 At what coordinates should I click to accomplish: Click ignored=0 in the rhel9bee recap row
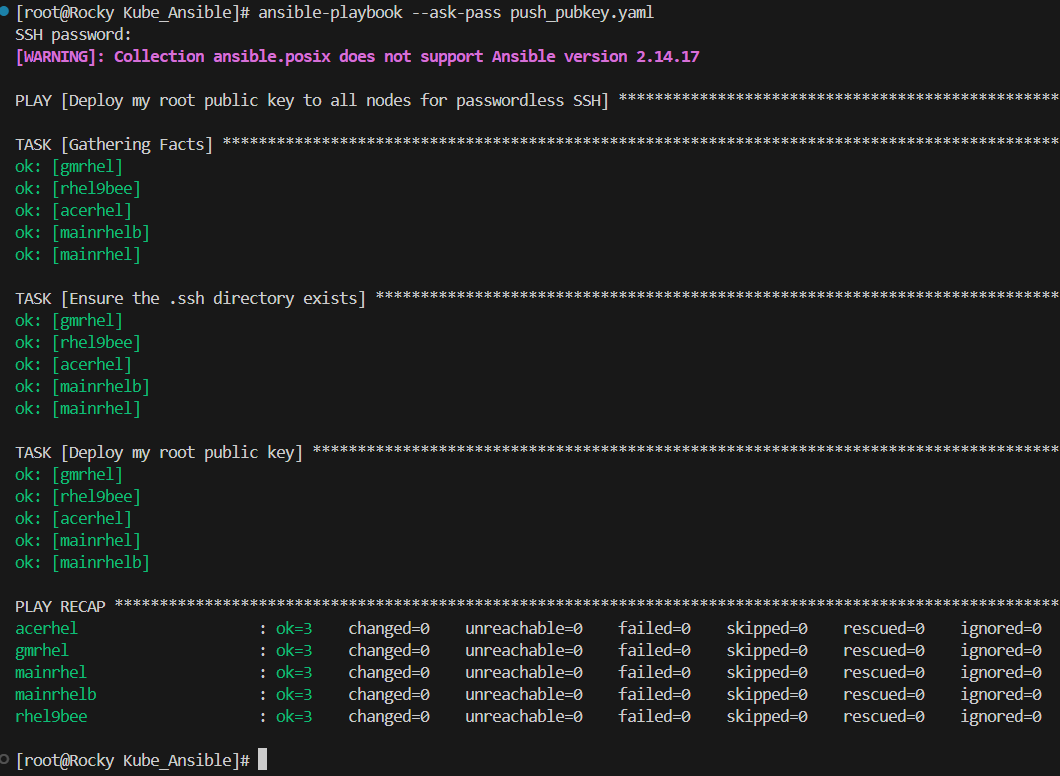click(x=1001, y=717)
